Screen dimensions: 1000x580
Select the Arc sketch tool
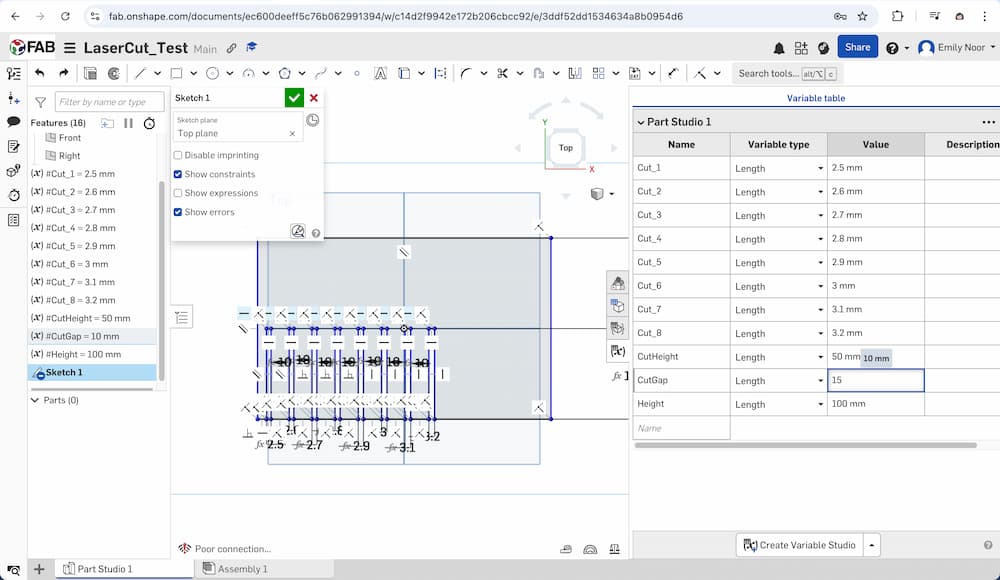[249, 73]
